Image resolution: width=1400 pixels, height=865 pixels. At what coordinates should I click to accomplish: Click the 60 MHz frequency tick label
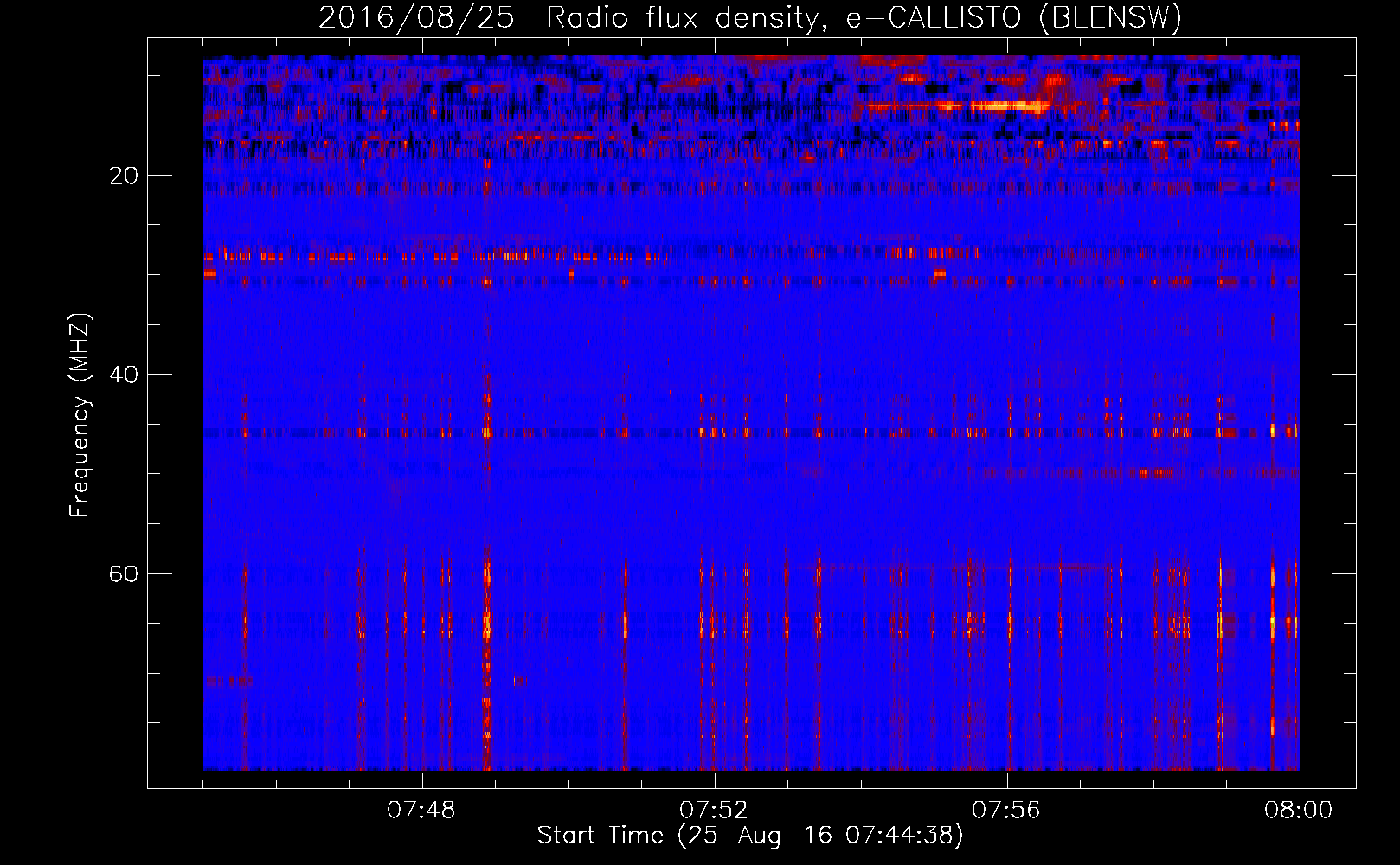click(124, 574)
